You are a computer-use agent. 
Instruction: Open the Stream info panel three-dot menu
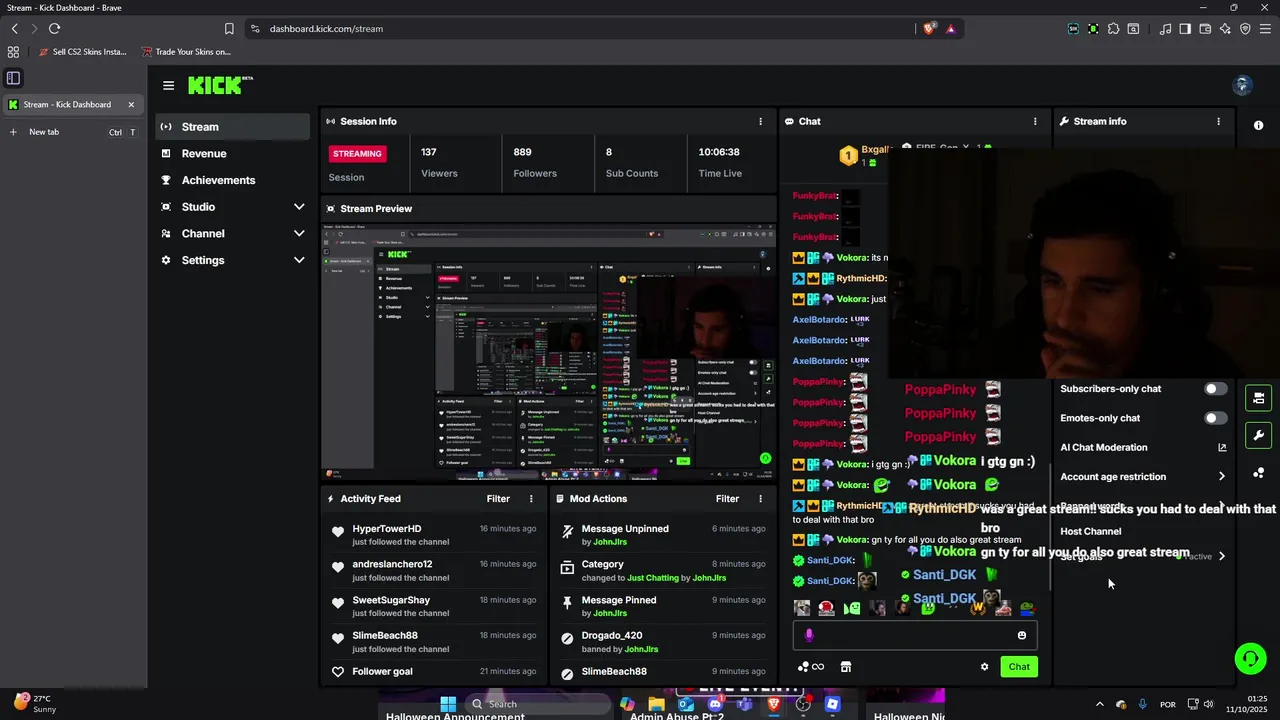1218,121
